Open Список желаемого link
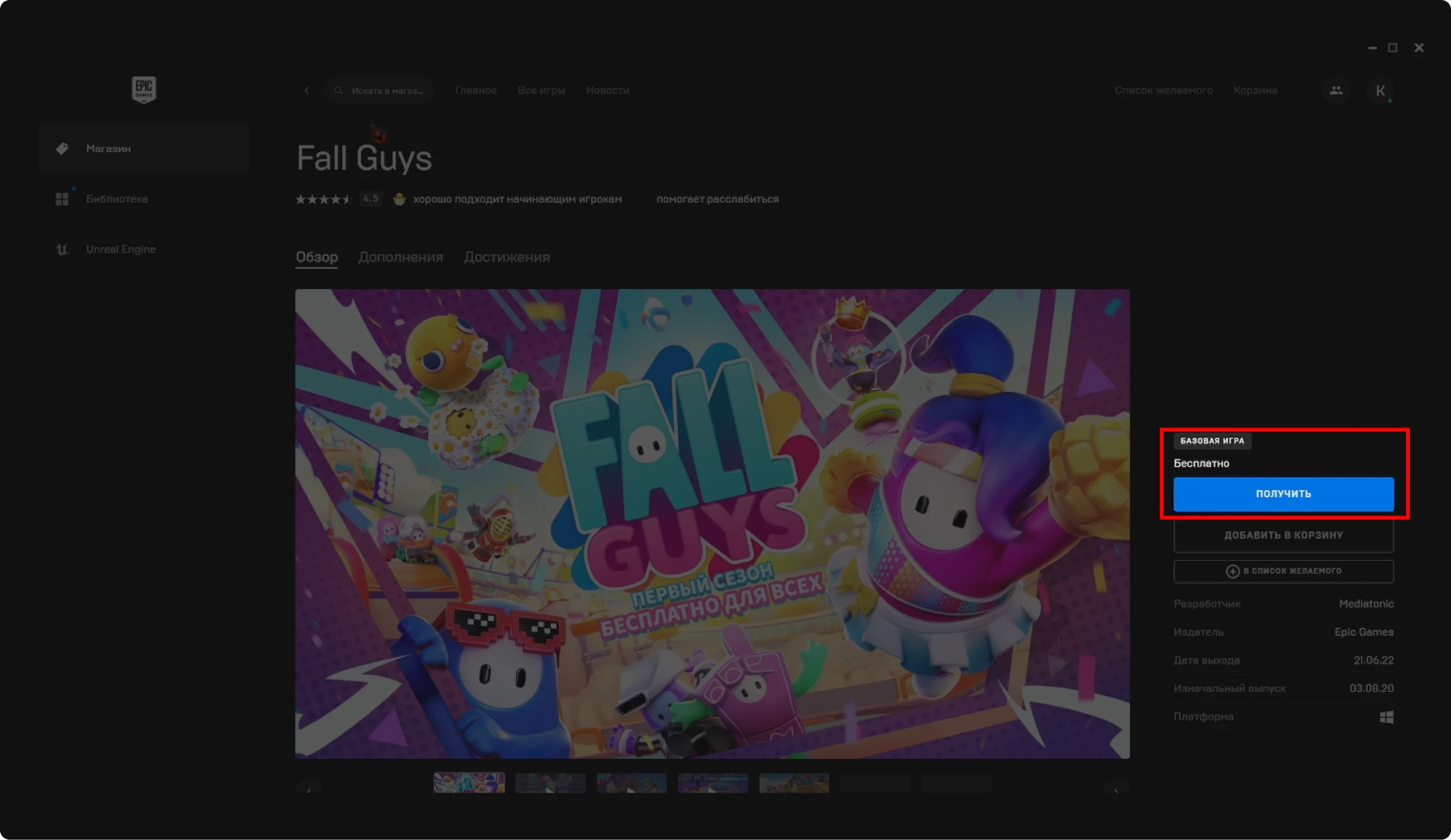Screen dimensions: 1451x840 (x=1163, y=90)
